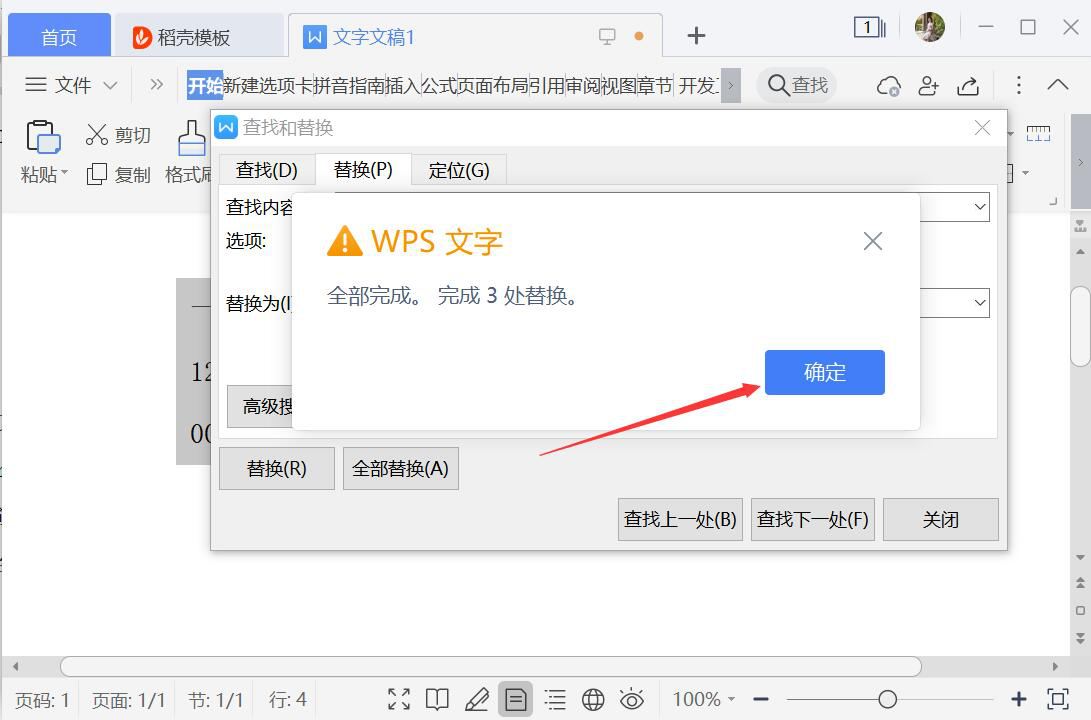Expand the quick access double chevron

pos(157,85)
